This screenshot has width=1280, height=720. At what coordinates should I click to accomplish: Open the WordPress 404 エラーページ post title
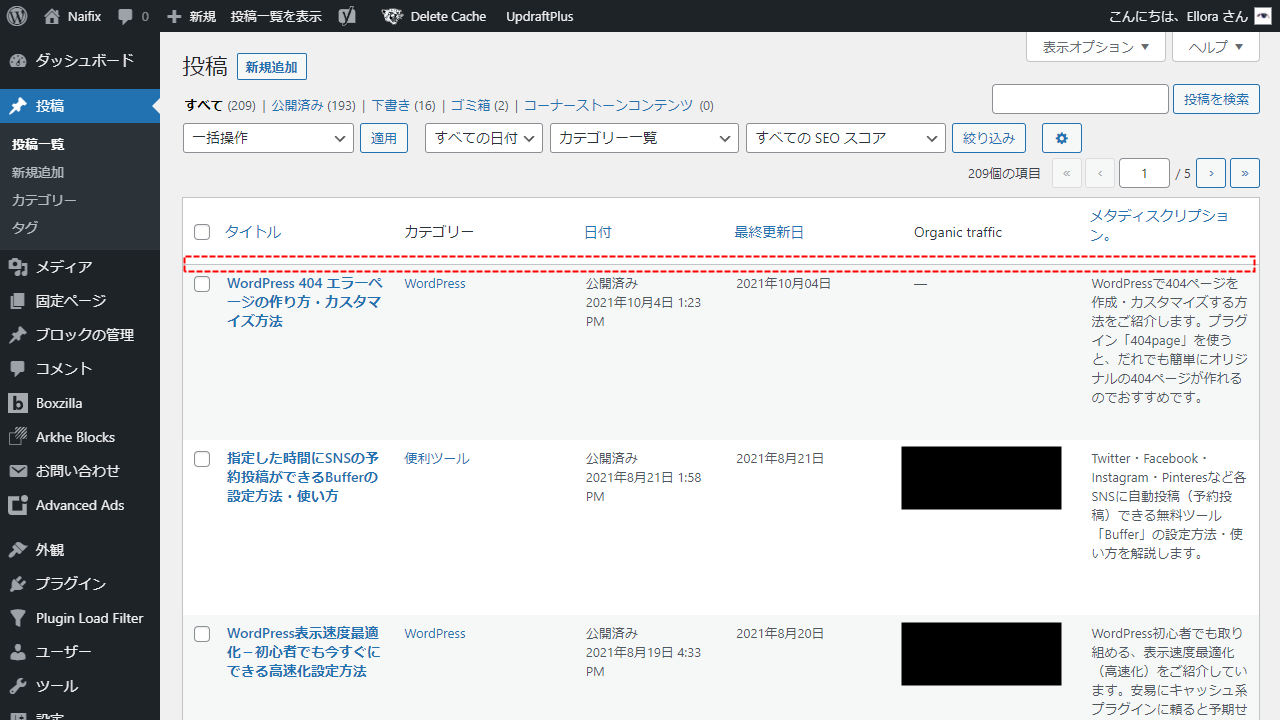304,302
